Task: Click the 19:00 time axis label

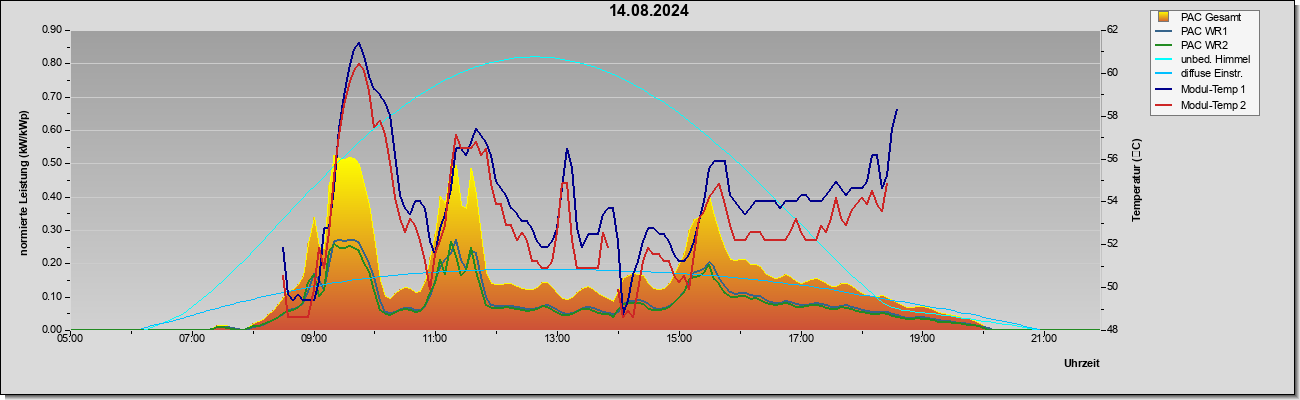Action: click(922, 339)
